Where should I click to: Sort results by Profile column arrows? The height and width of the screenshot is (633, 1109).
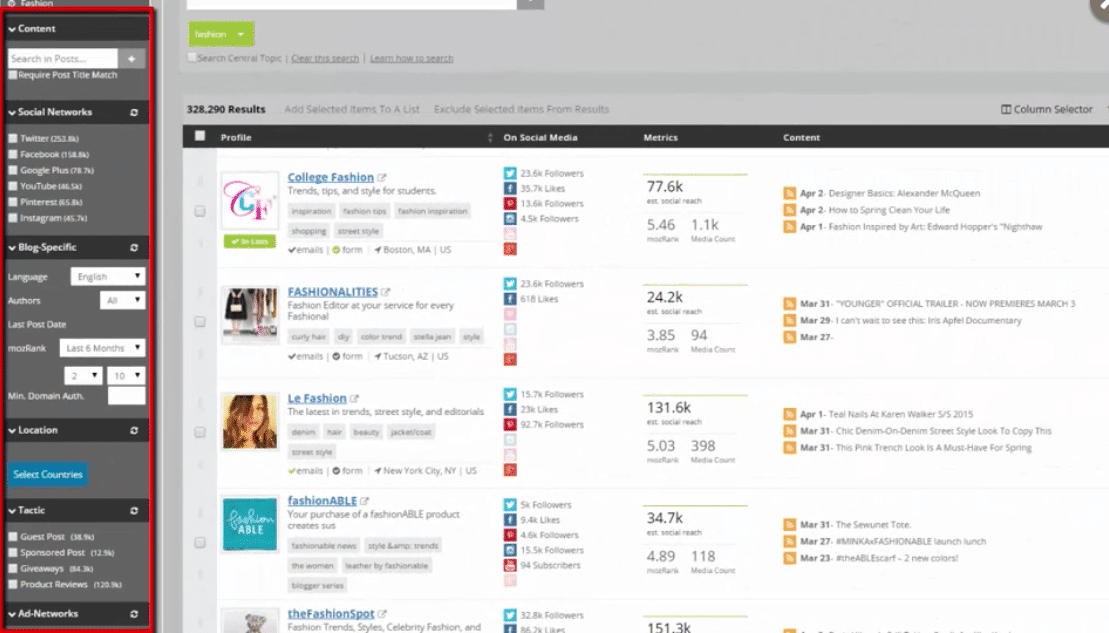pyautogui.click(x=490, y=137)
